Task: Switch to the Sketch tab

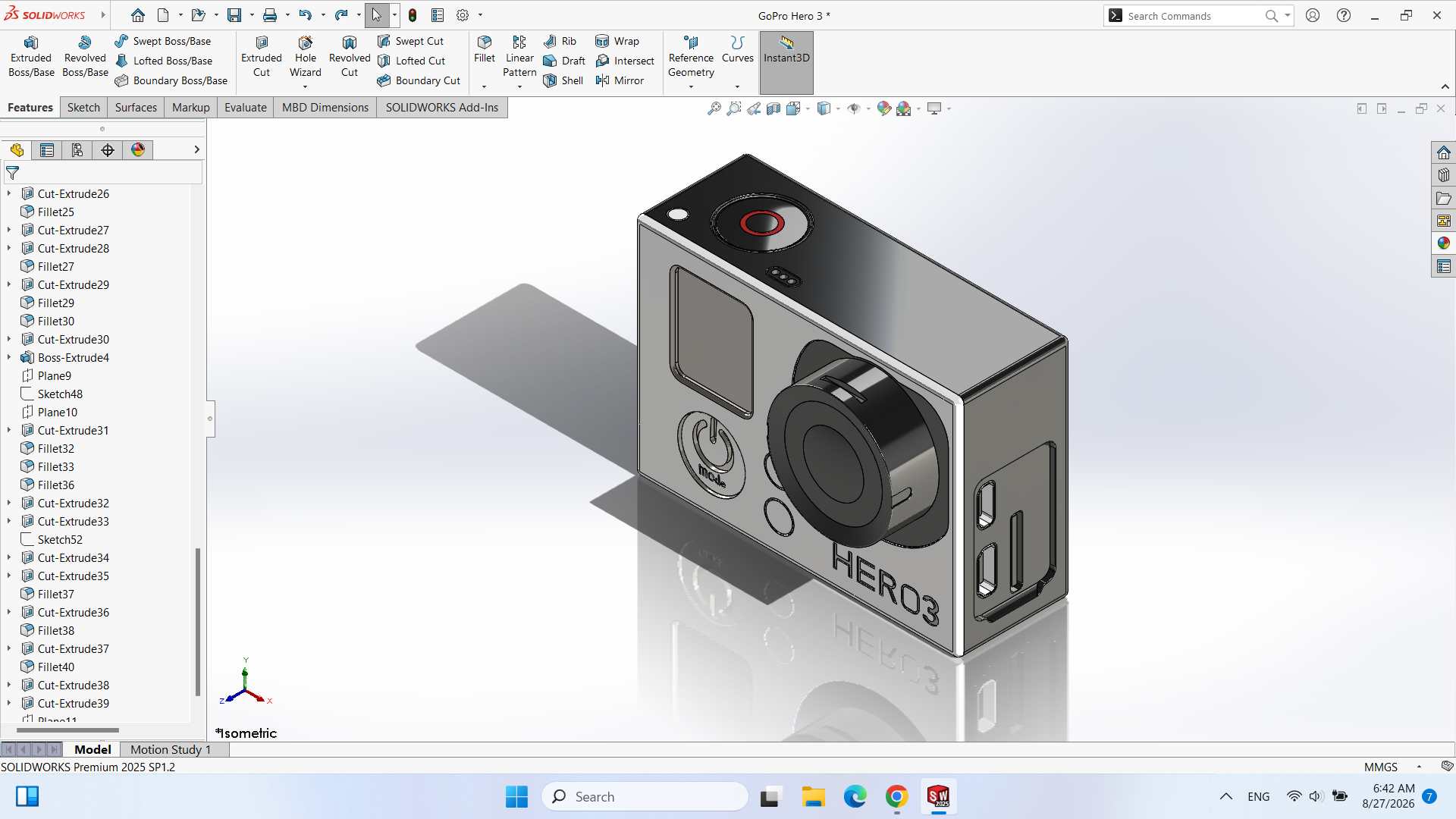Action: click(83, 108)
